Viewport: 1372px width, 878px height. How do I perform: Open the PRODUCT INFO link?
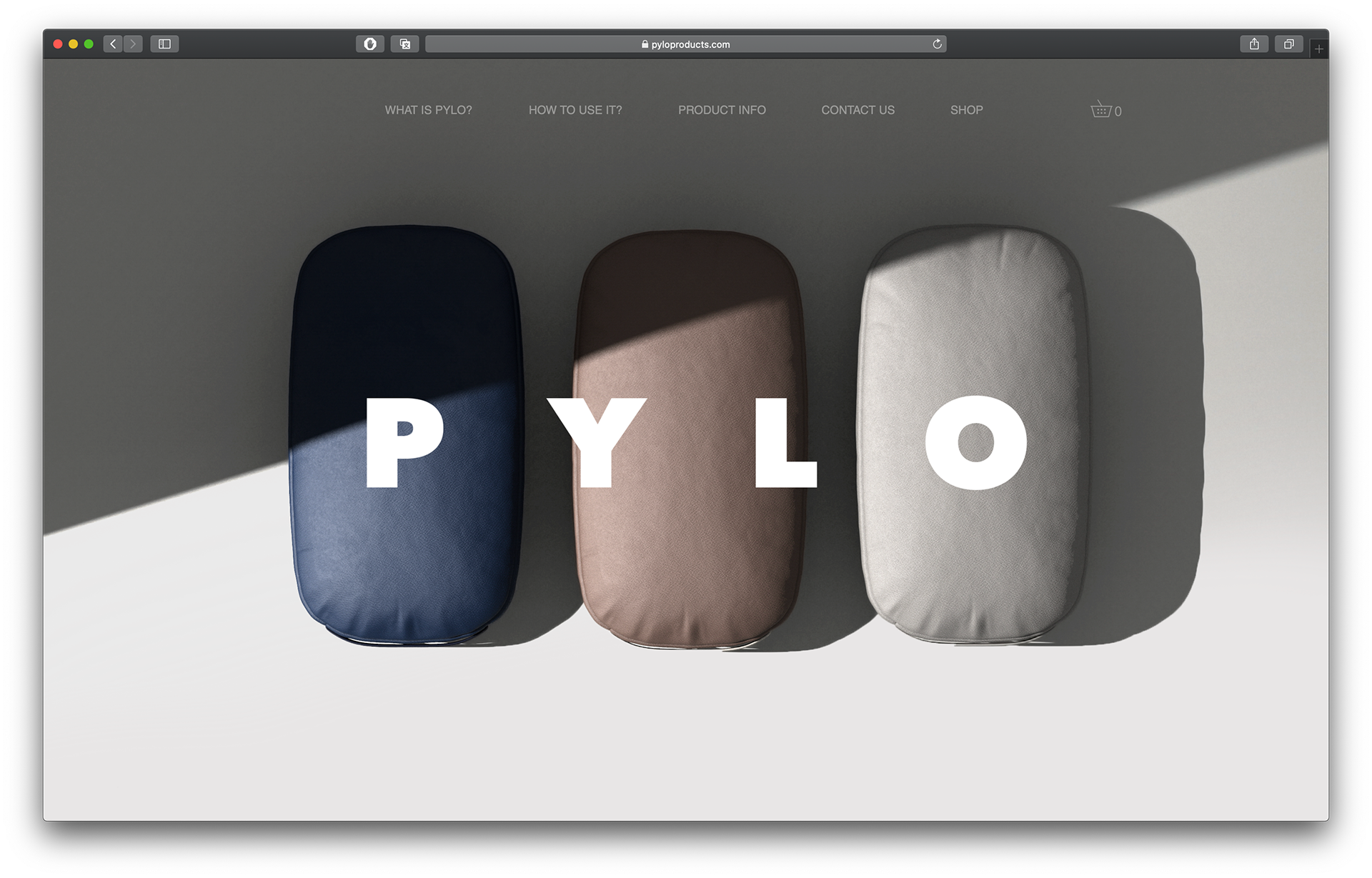pyautogui.click(x=722, y=110)
